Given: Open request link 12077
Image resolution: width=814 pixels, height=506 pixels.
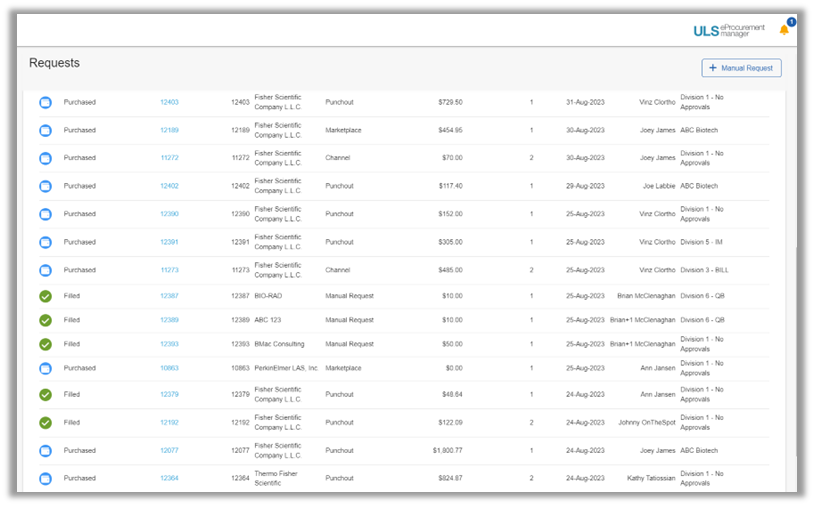Looking at the screenshot, I should [169, 450].
